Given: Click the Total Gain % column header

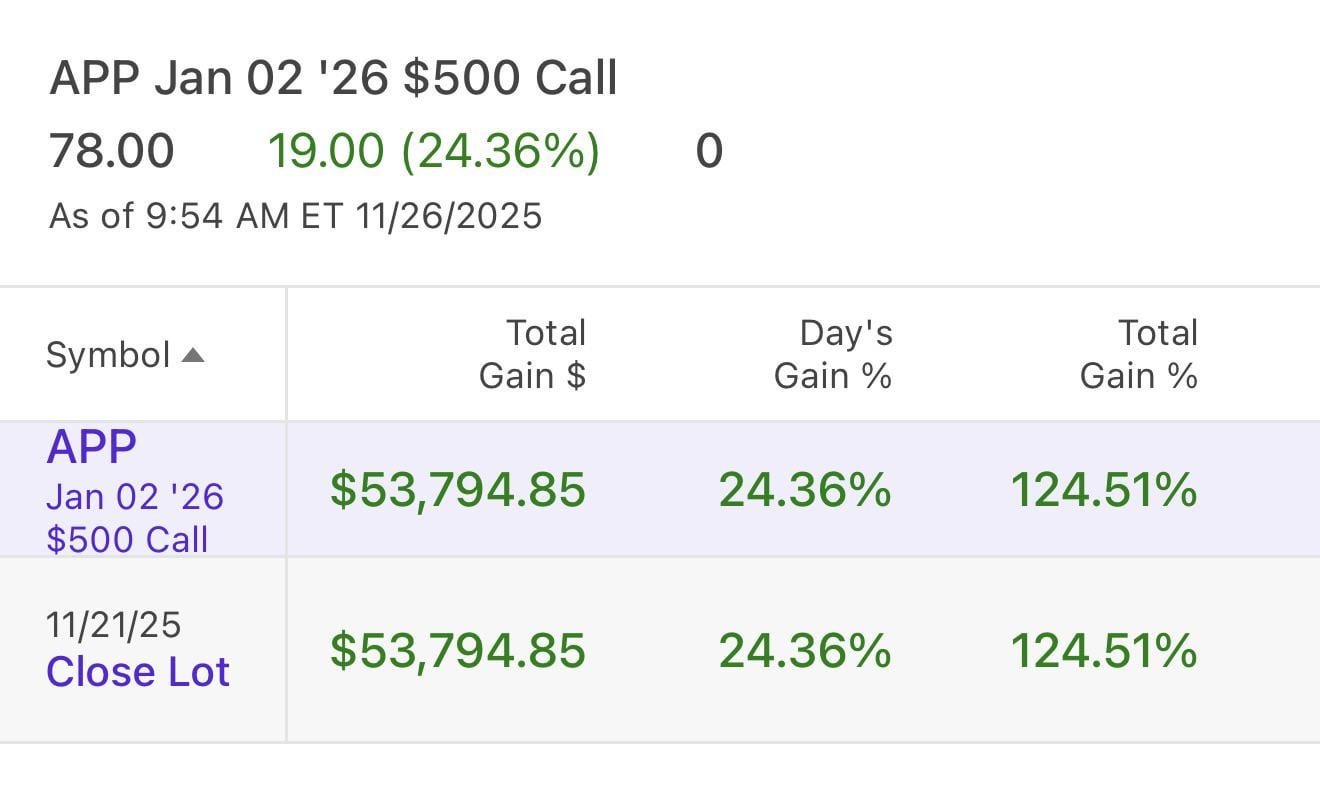Looking at the screenshot, I should click(1138, 354).
